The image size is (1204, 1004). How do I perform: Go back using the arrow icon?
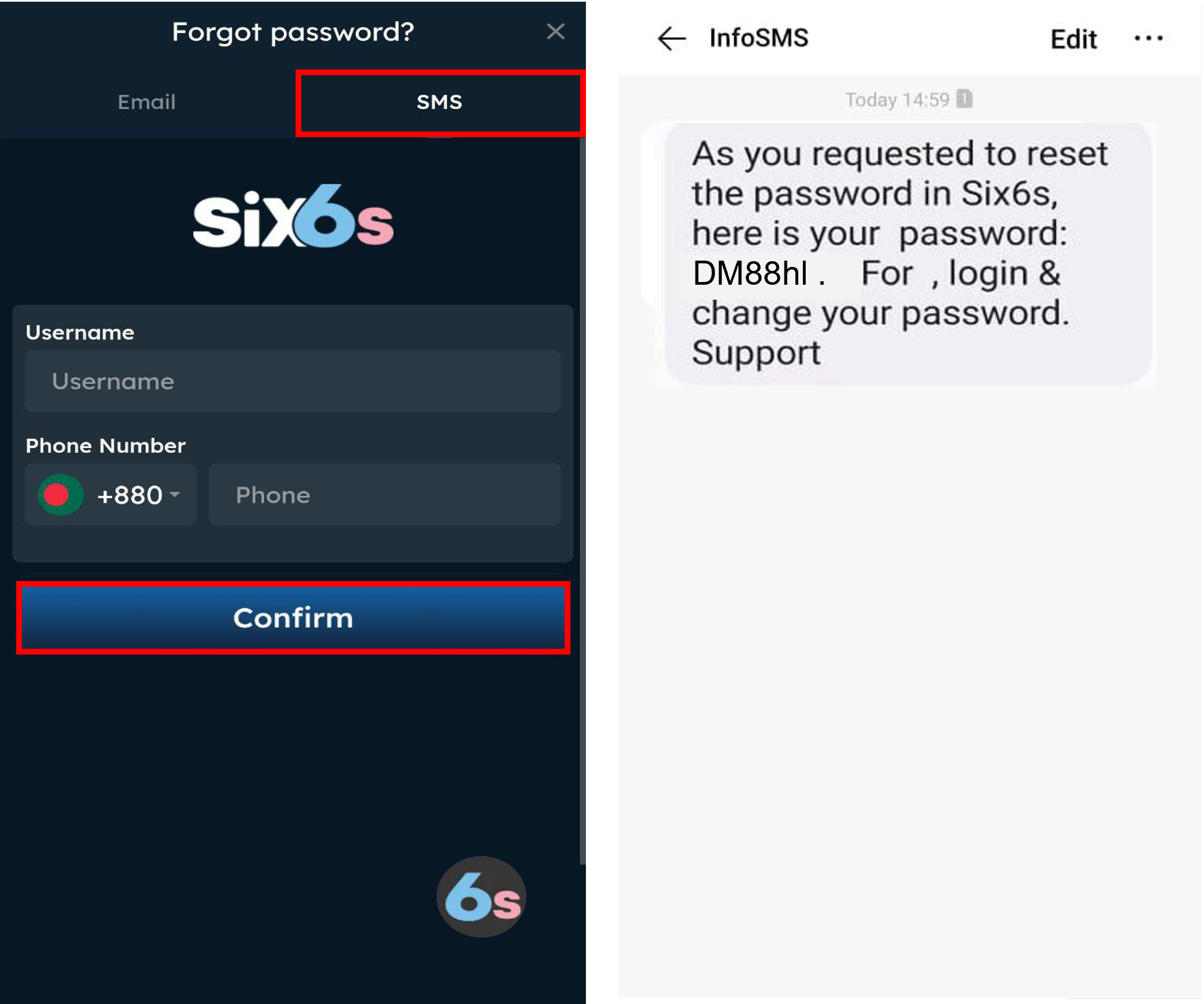point(672,38)
